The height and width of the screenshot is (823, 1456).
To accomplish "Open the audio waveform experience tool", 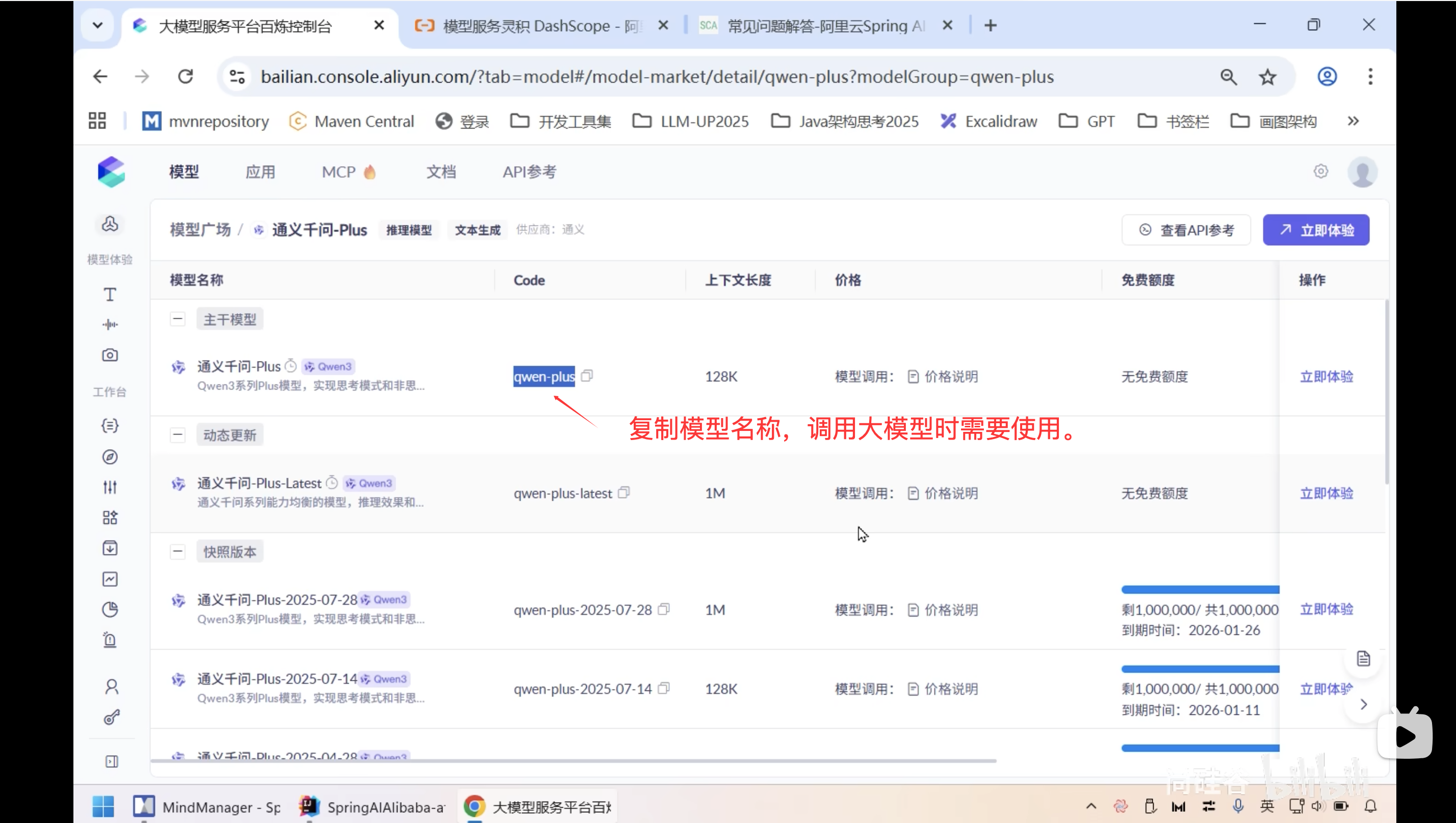I will point(110,324).
